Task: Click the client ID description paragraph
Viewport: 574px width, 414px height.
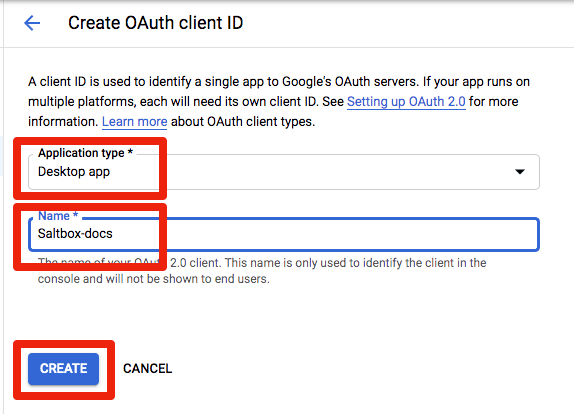Action: [x=279, y=101]
